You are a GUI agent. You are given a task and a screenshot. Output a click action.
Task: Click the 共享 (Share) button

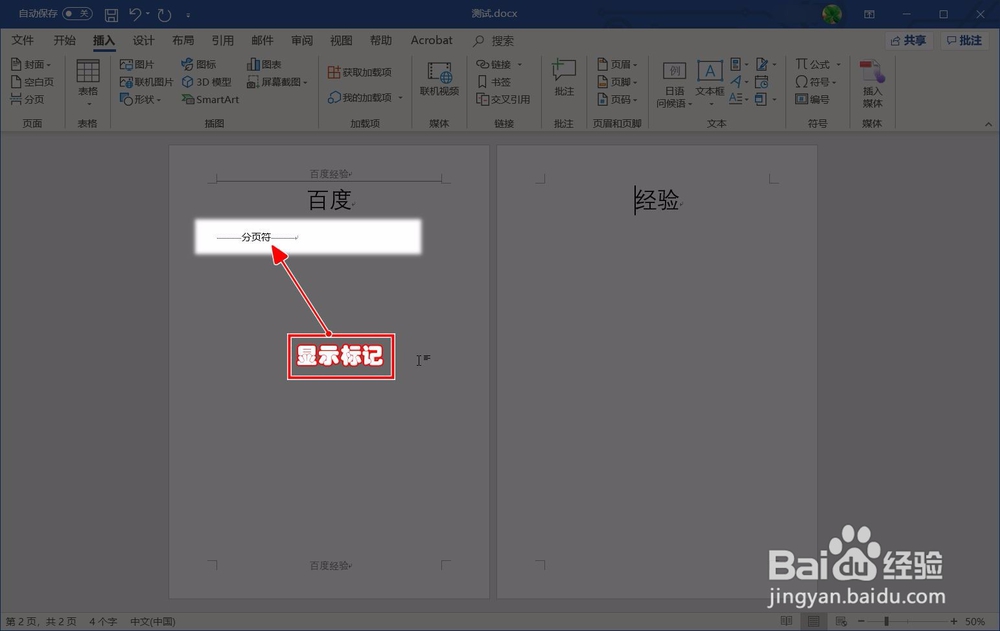(x=908, y=40)
